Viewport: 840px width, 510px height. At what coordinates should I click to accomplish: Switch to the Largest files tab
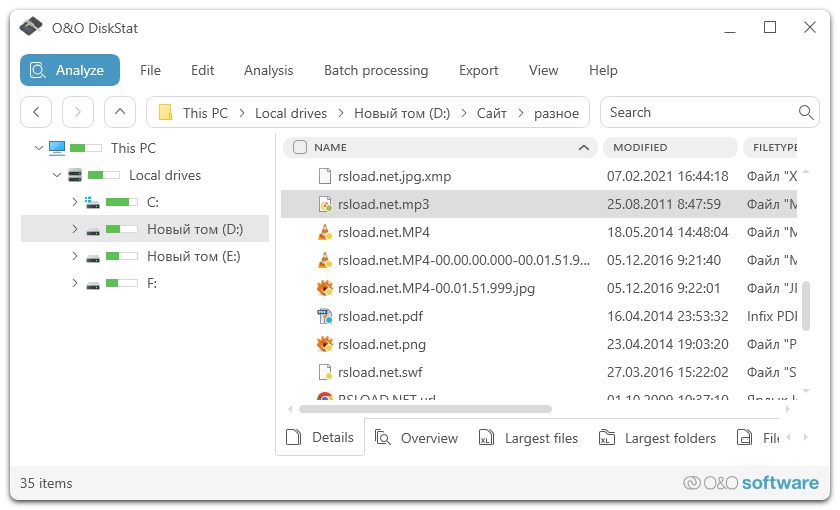pos(540,438)
